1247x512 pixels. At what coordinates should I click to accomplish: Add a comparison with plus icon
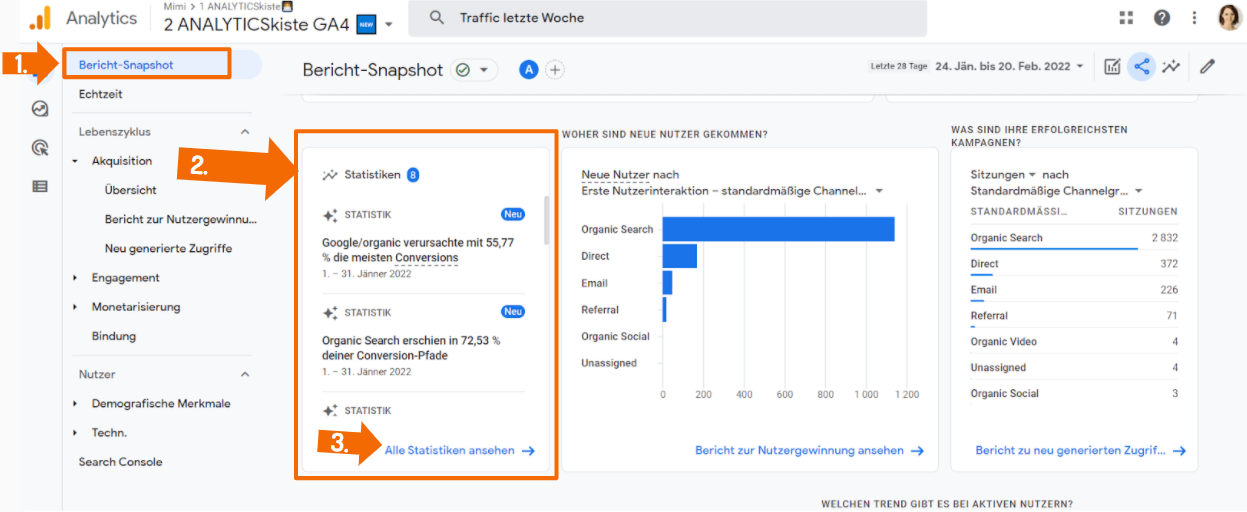pyautogui.click(x=555, y=70)
